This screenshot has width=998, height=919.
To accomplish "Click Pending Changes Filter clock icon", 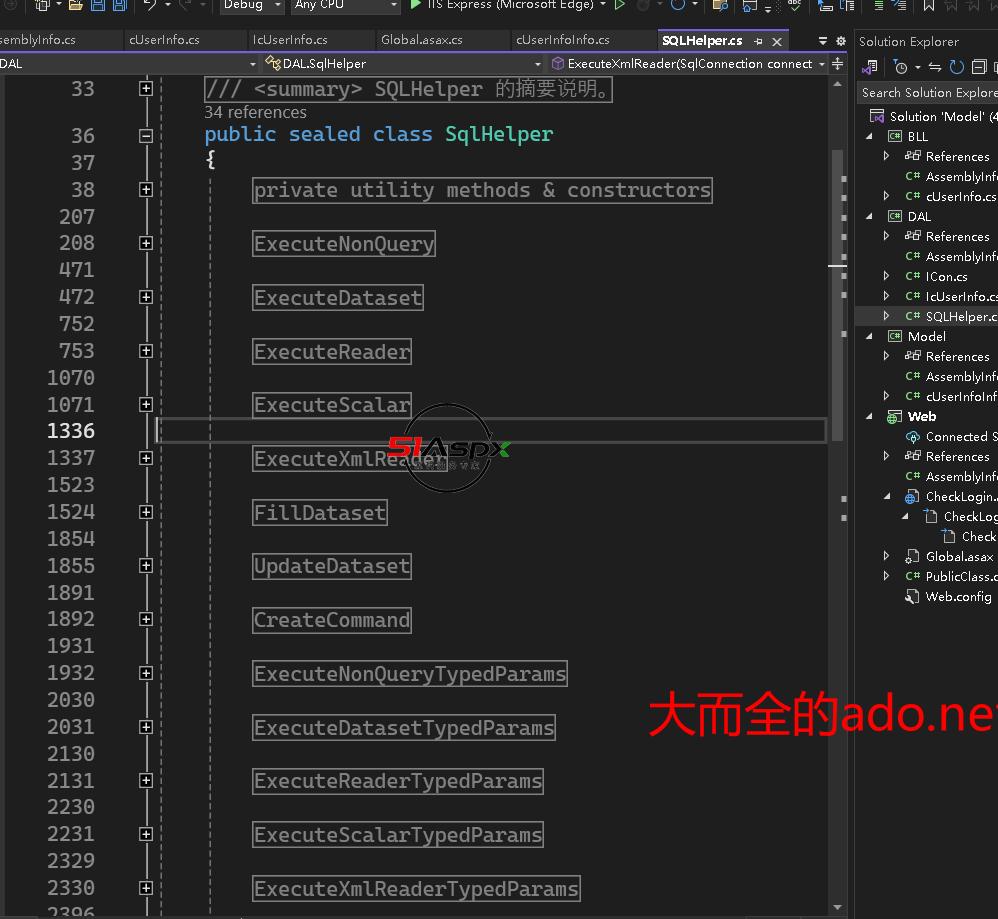I will click(901, 67).
